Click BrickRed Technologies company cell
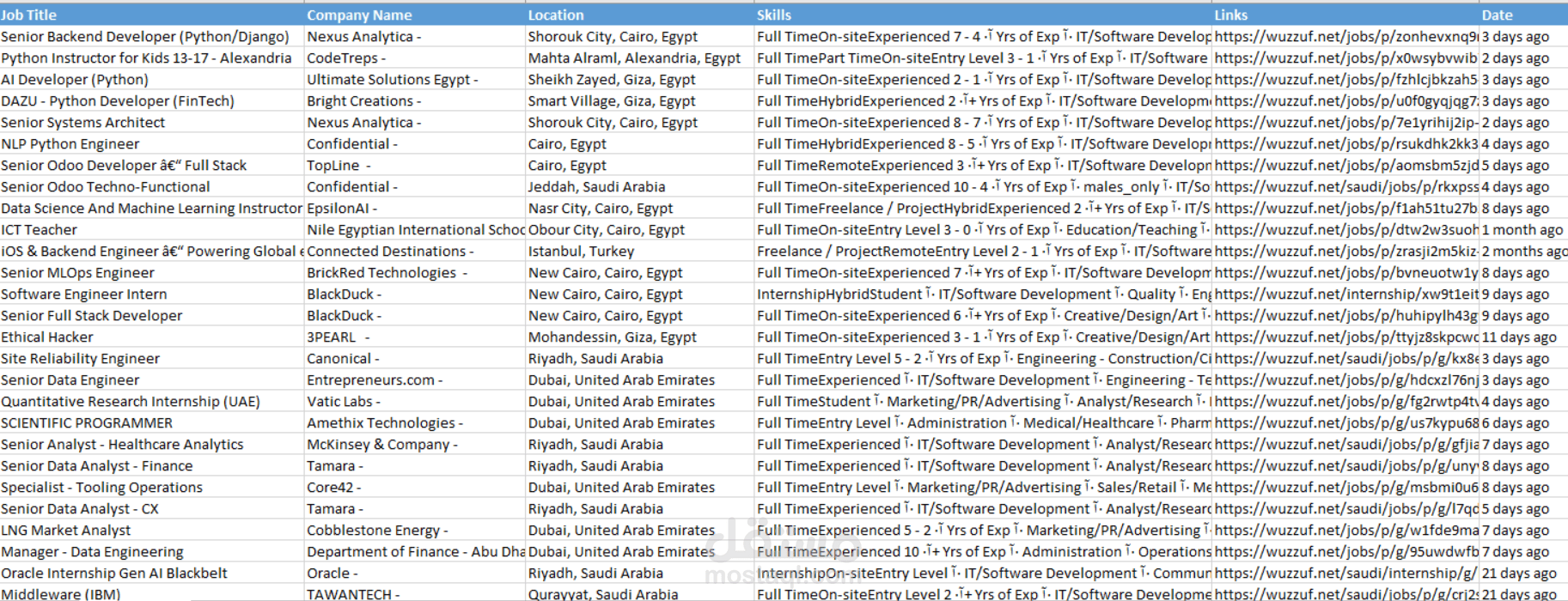Screen dimensions: 1568x601 tap(415, 272)
